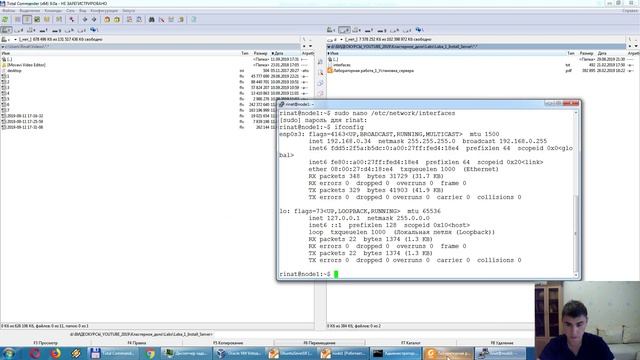640x360 pixels.
Task: Click the F5 Копирование button
Action: coord(228,343)
